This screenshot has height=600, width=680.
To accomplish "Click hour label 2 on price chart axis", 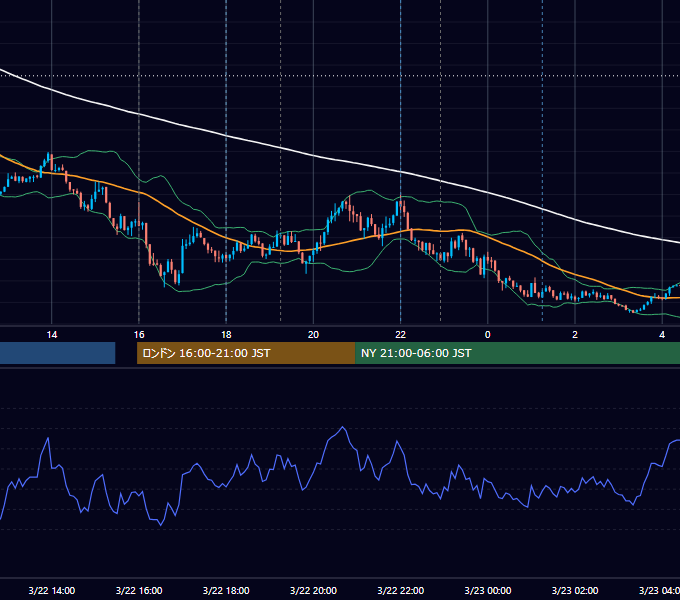I will pos(575,335).
